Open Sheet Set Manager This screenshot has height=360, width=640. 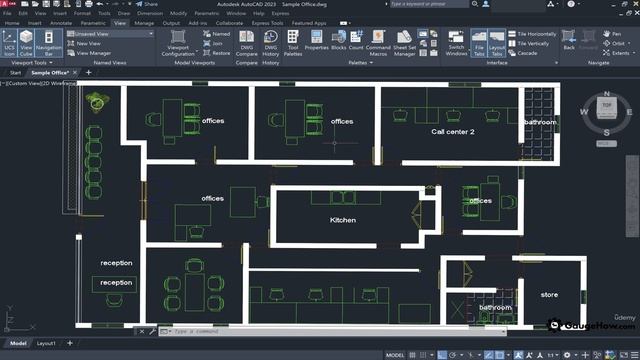[404, 43]
